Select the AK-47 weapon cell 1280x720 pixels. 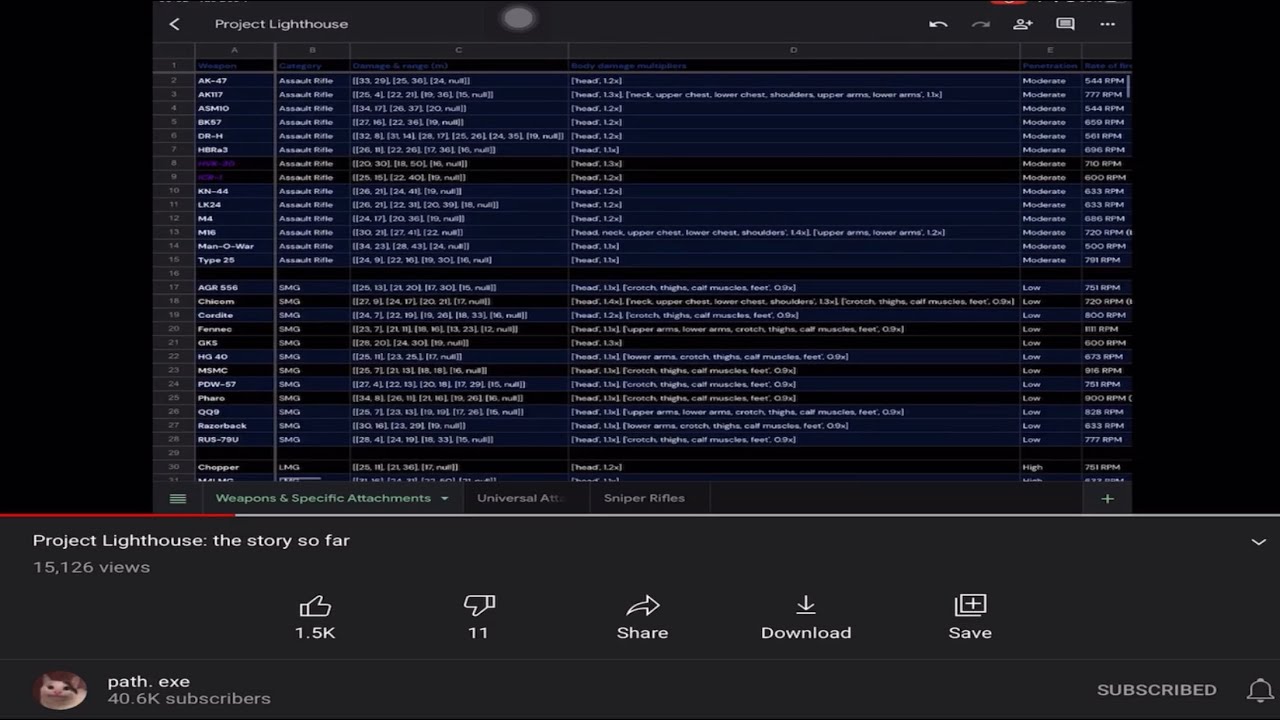click(x=235, y=80)
